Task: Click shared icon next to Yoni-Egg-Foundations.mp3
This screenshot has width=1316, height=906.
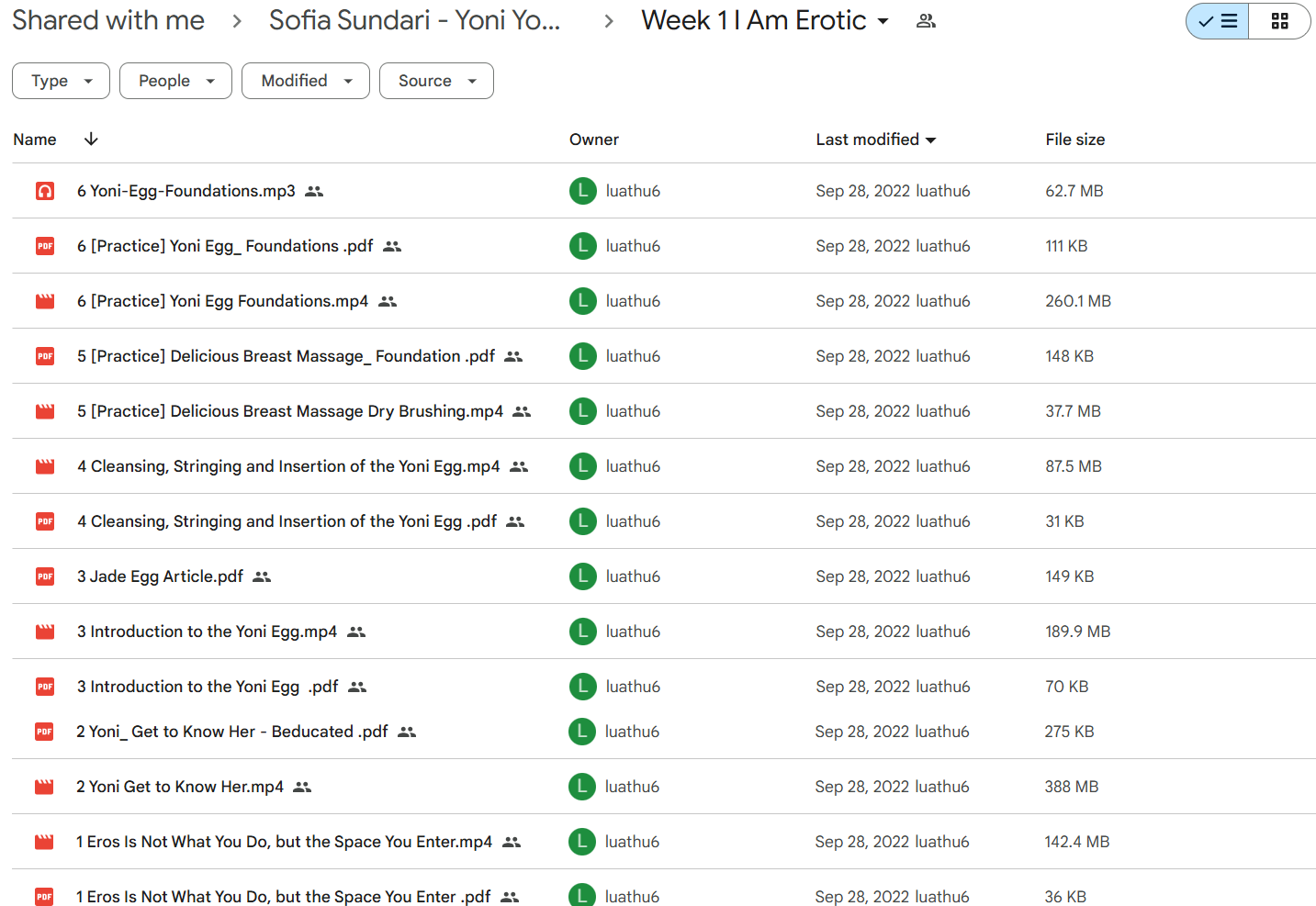Action: [x=314, y=191]
